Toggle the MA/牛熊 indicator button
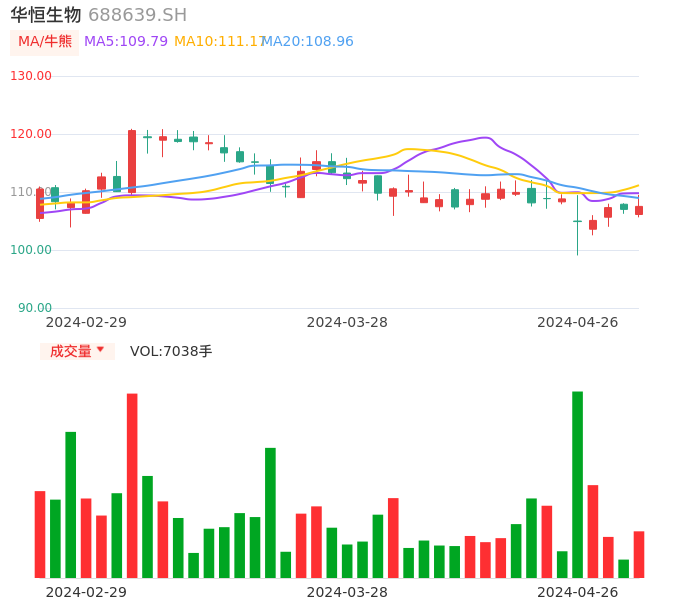This screenshot has width=686, height=606. 45,42
